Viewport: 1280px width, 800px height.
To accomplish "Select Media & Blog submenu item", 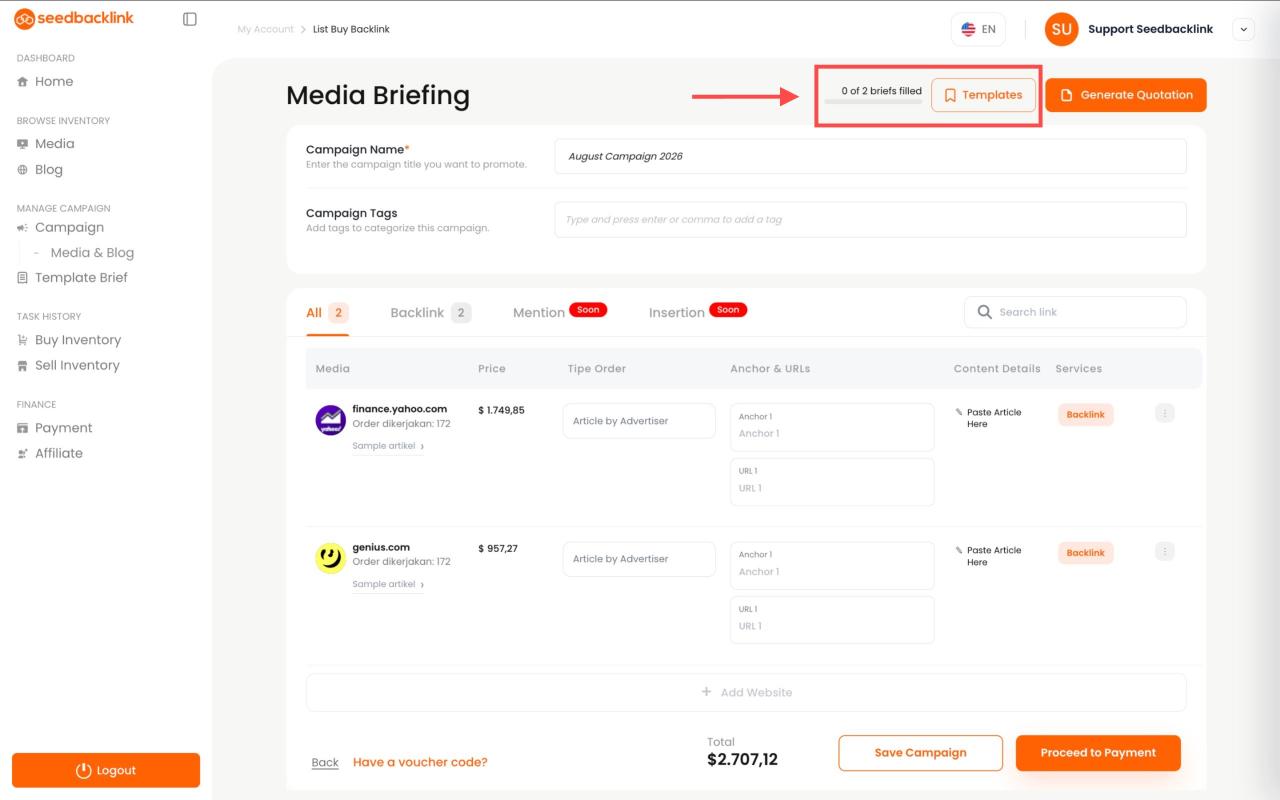I will point(92,253).
